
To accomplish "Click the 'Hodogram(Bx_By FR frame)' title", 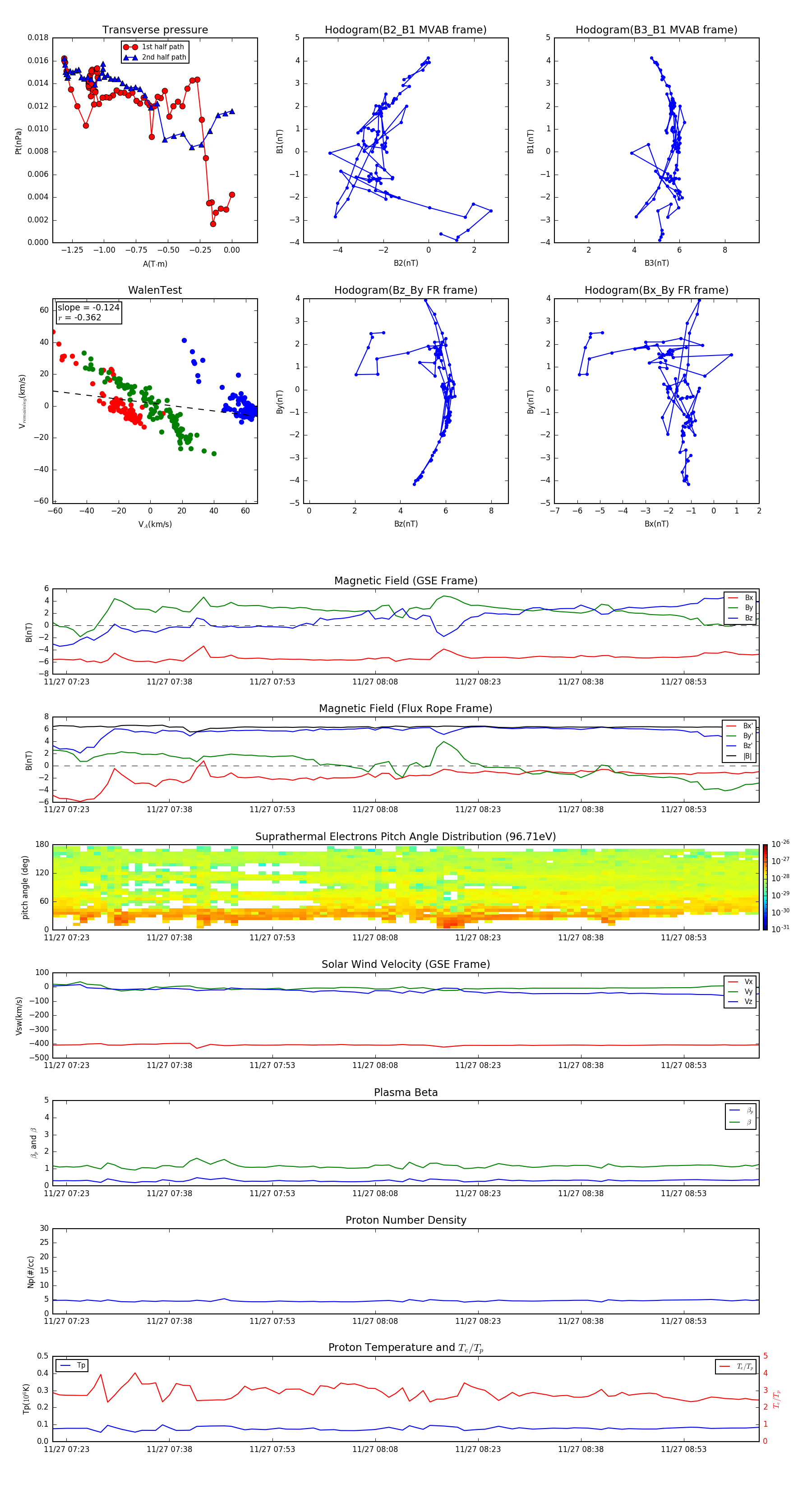I will pos(656,290).
